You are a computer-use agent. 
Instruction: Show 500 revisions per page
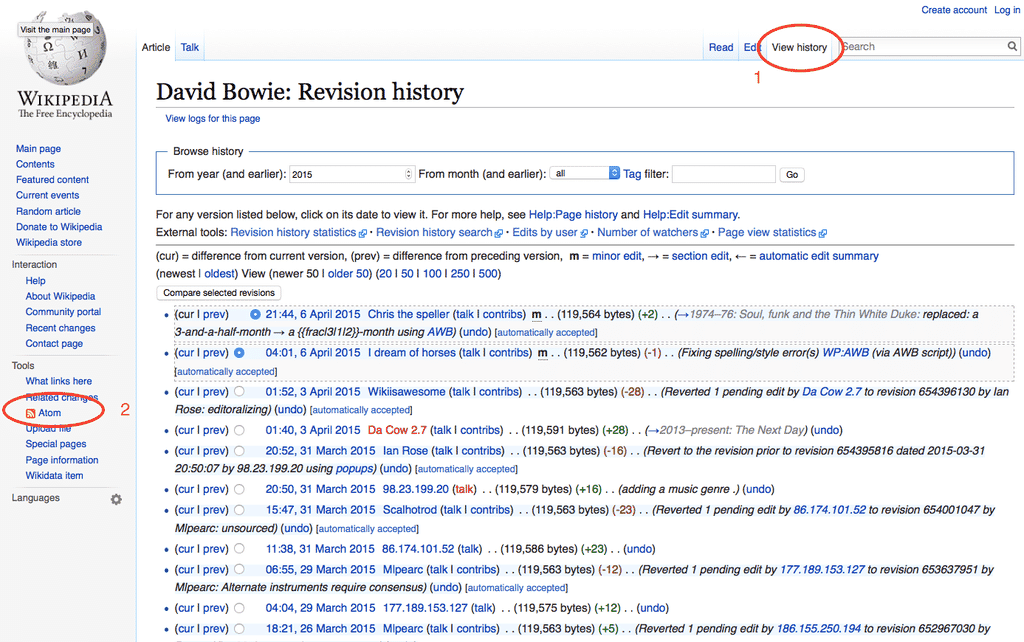point(488,274)
